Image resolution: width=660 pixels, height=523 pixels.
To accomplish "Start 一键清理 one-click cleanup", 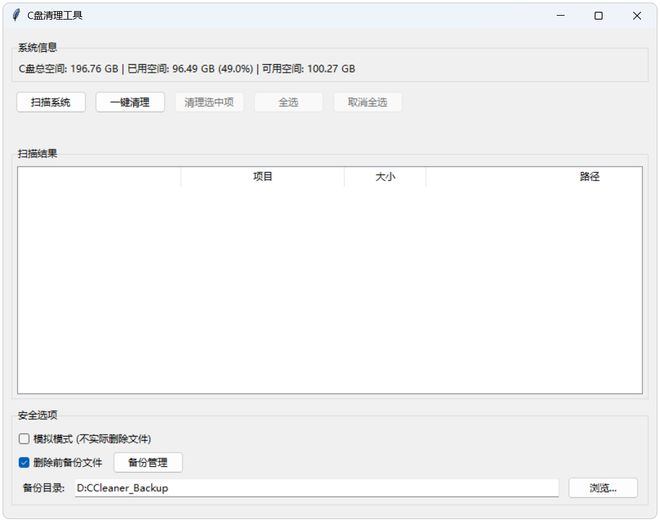I will 130,102.
